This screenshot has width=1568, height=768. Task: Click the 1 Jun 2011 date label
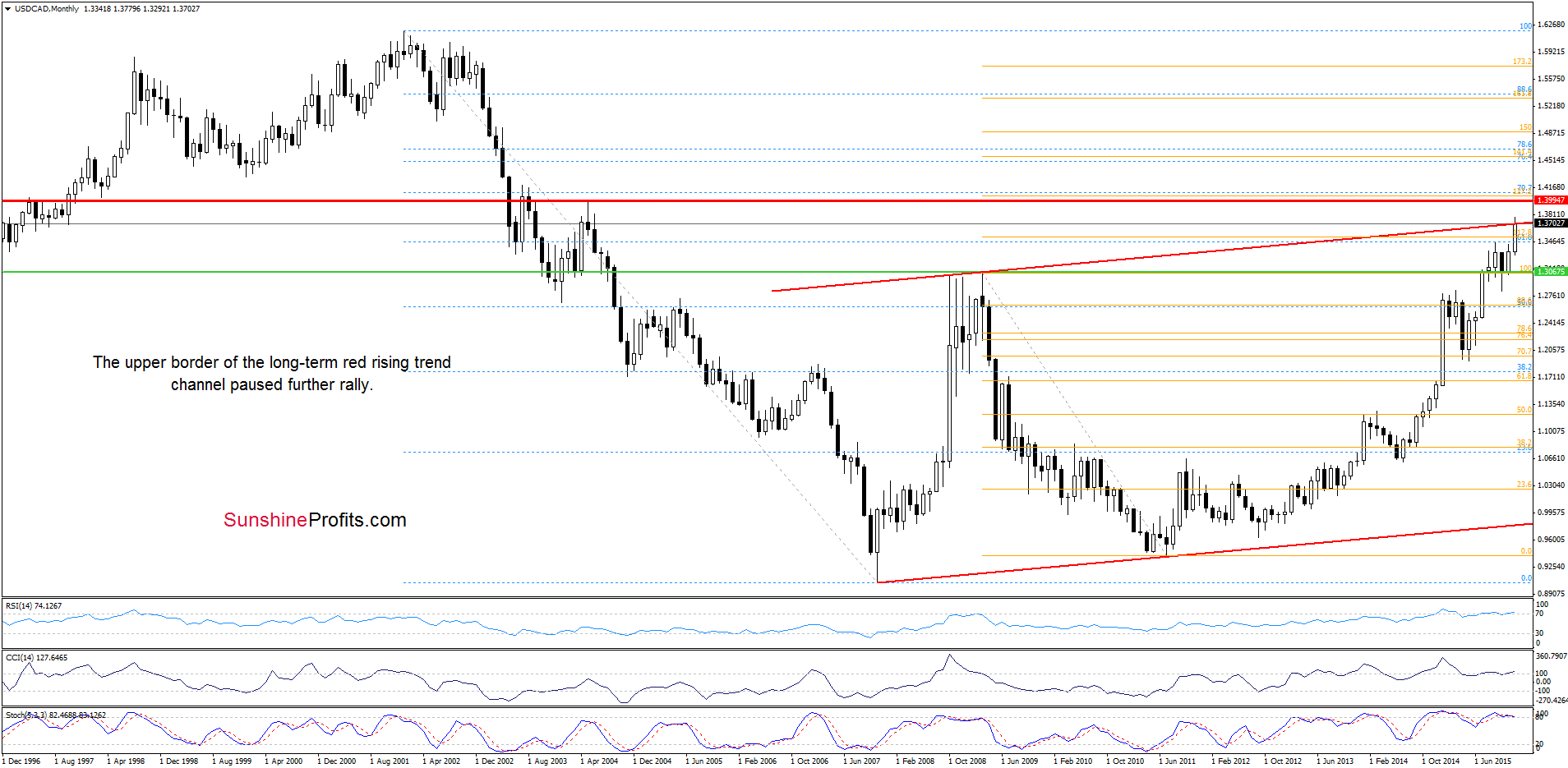coord(1178,761)
